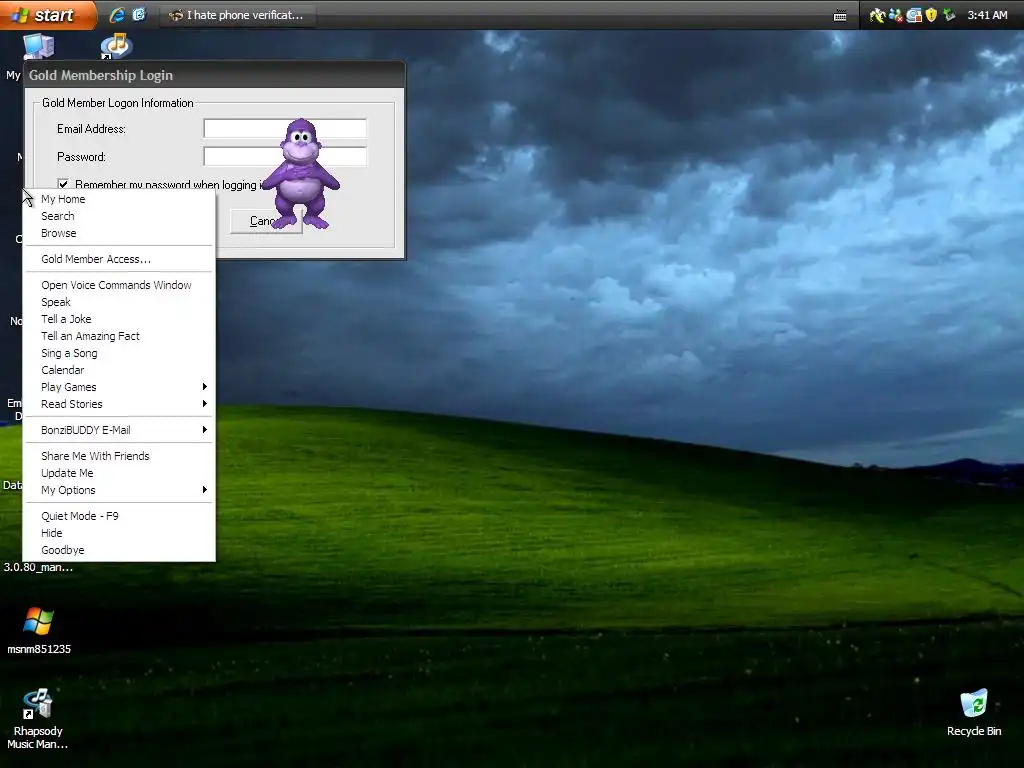1024x768 pixels.
Task: Select Sing a Song
Action: click(x=119, y=353)
